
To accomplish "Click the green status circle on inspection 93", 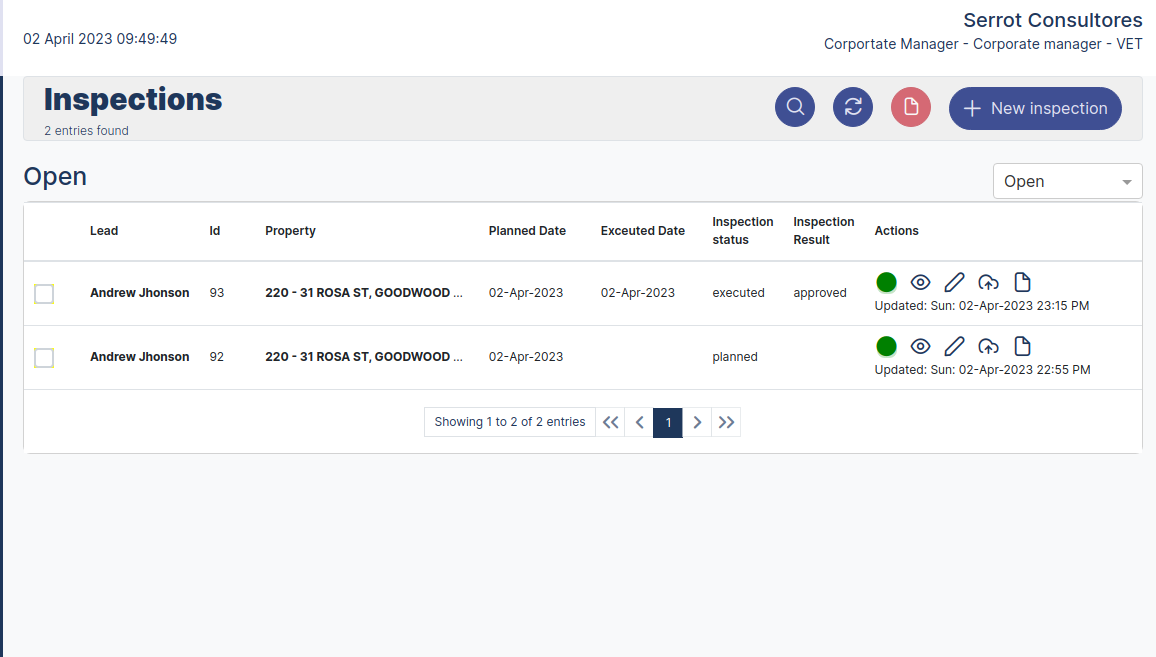I will point(886,282).
